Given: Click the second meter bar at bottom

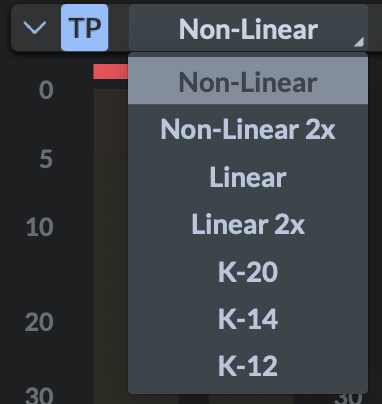Looking at the screenshot, I should [251, 399].
